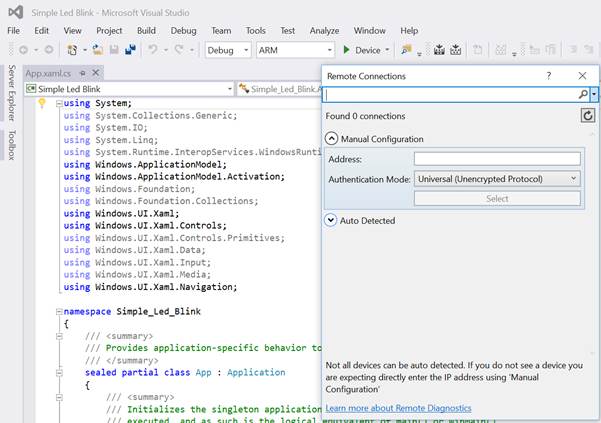Expand the Auto Detected section

[331, 220]
